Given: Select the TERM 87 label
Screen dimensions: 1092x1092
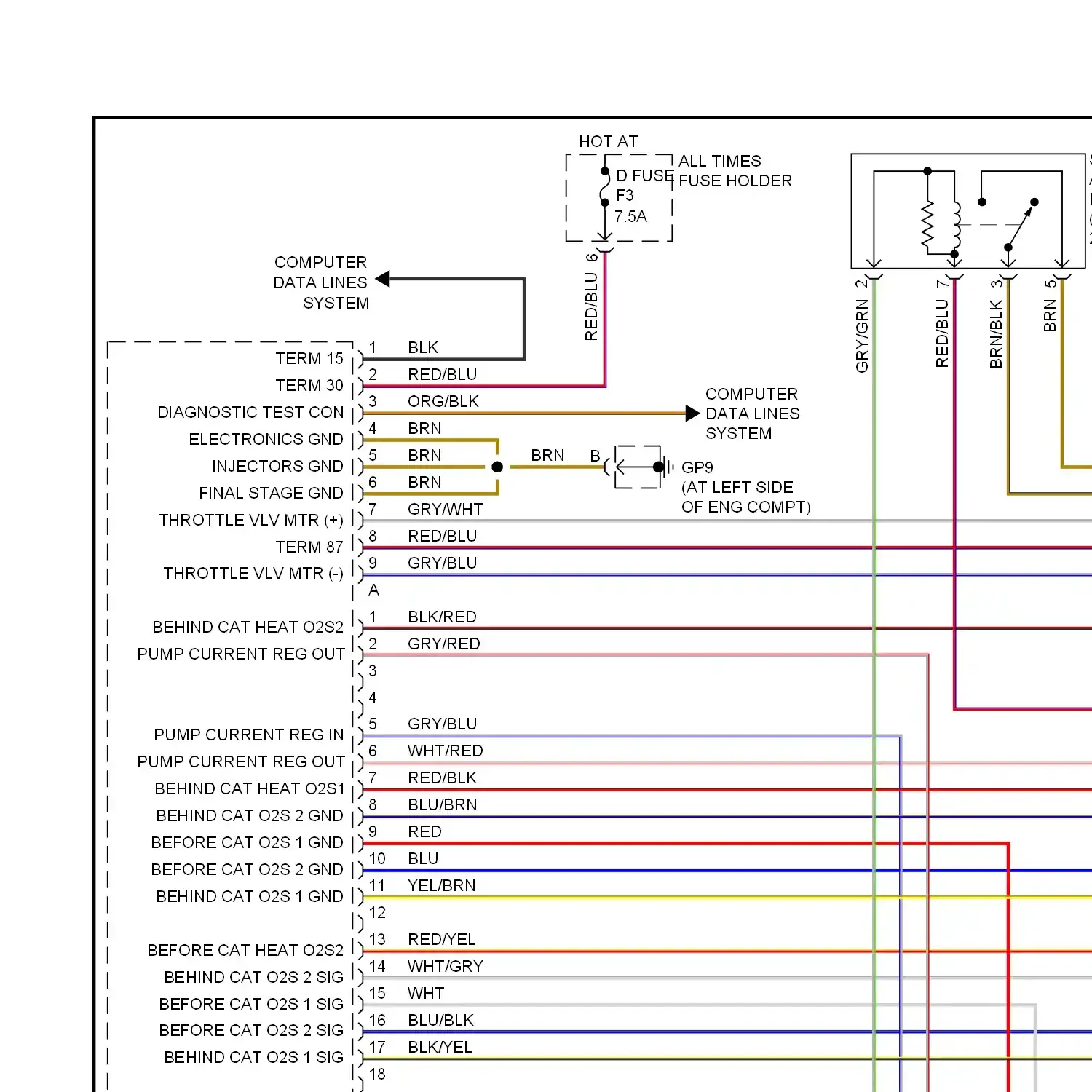Looking at the screenshot, I should (x=309, y=547).
